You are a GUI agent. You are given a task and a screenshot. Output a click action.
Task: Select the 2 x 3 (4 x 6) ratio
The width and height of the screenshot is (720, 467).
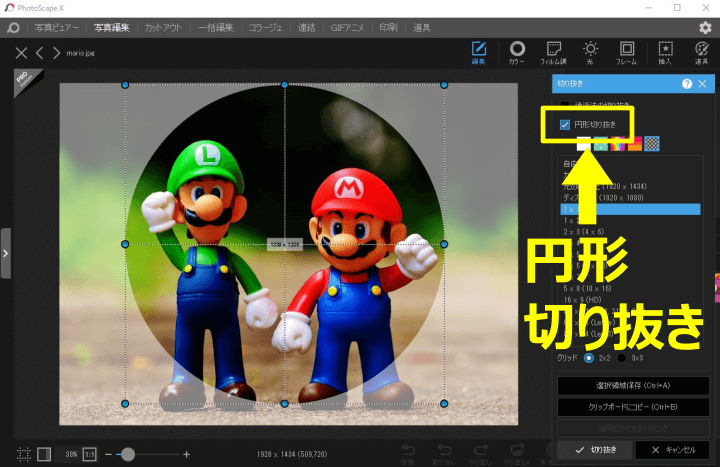point(630,232)
